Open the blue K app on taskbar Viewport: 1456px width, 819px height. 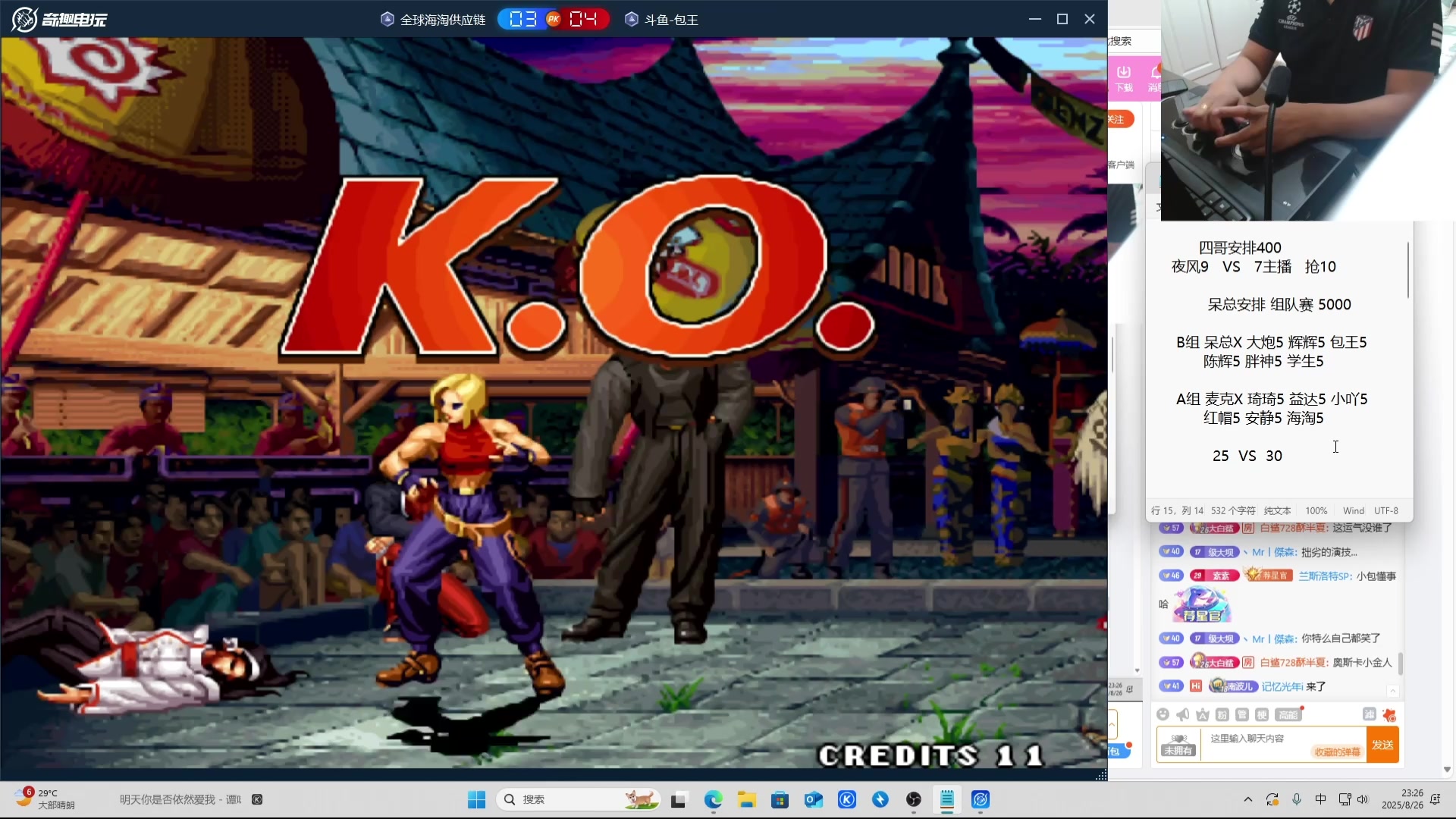(847, 799)
